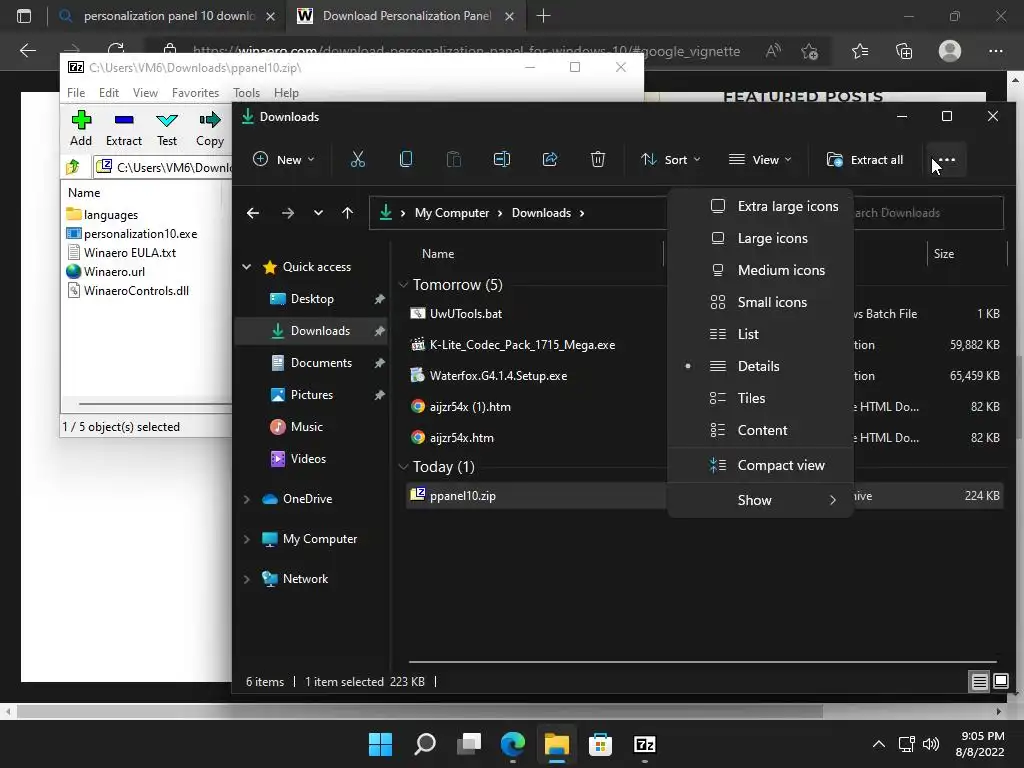The image size is (1024, 768).
Task: Collapse the Tomorrow (5) group
Action: 404,285
